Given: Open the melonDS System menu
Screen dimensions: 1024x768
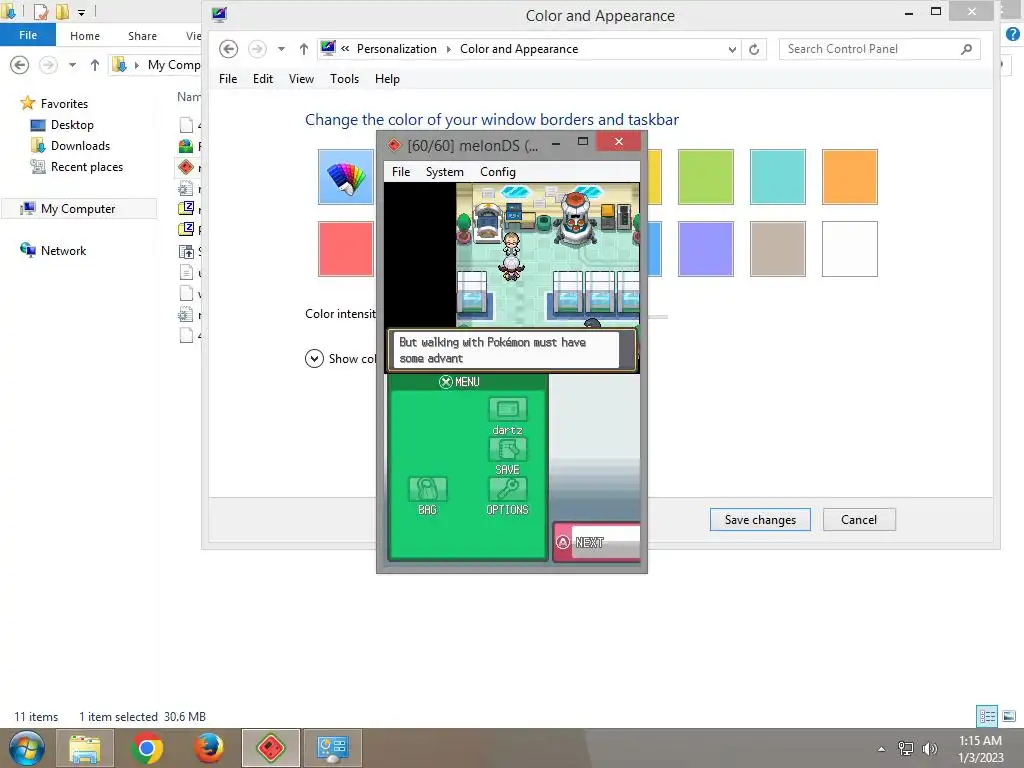Looking at the screenshot, I should 444,172.
